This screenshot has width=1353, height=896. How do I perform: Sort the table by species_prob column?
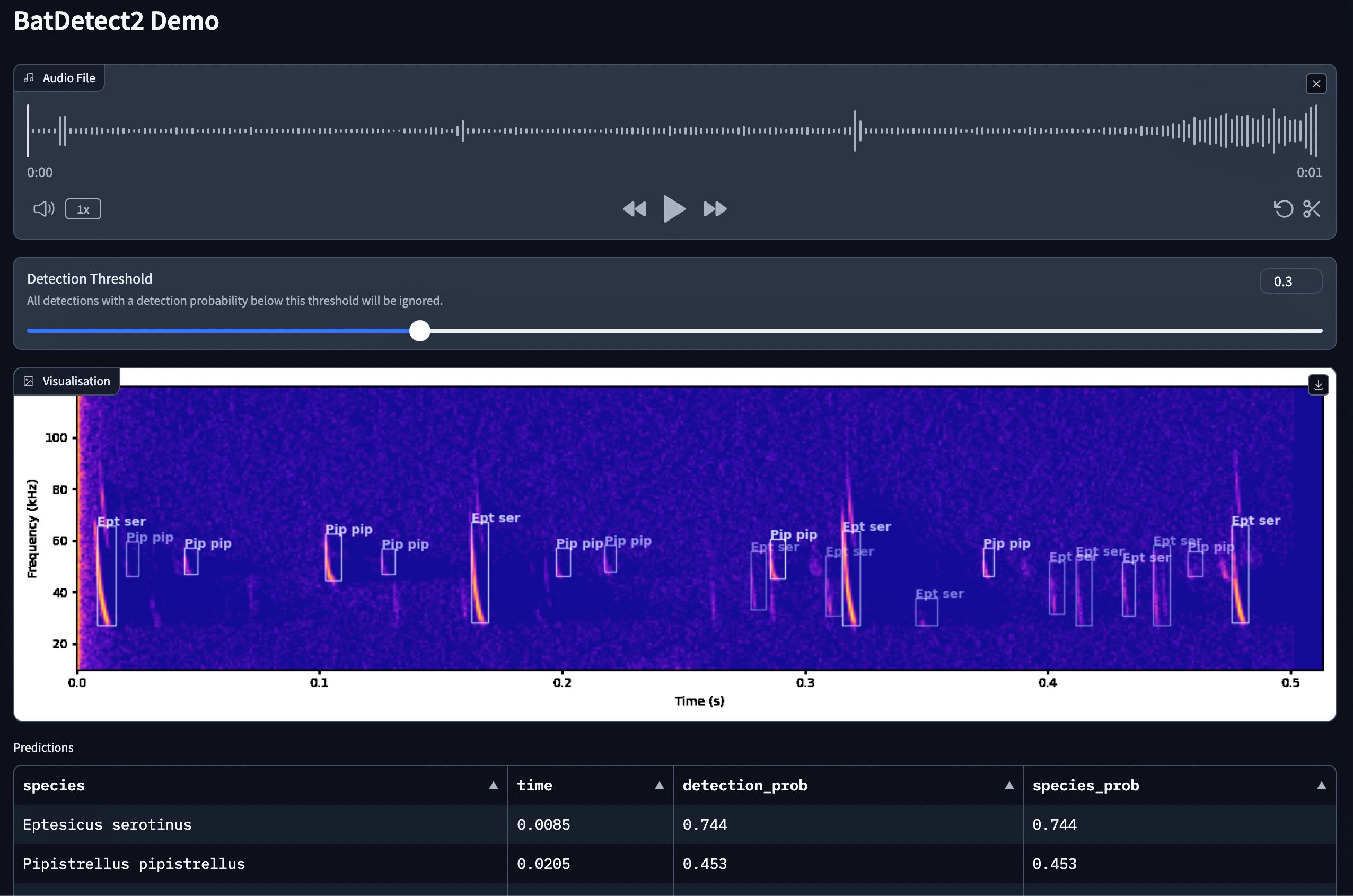[1321, 785]
